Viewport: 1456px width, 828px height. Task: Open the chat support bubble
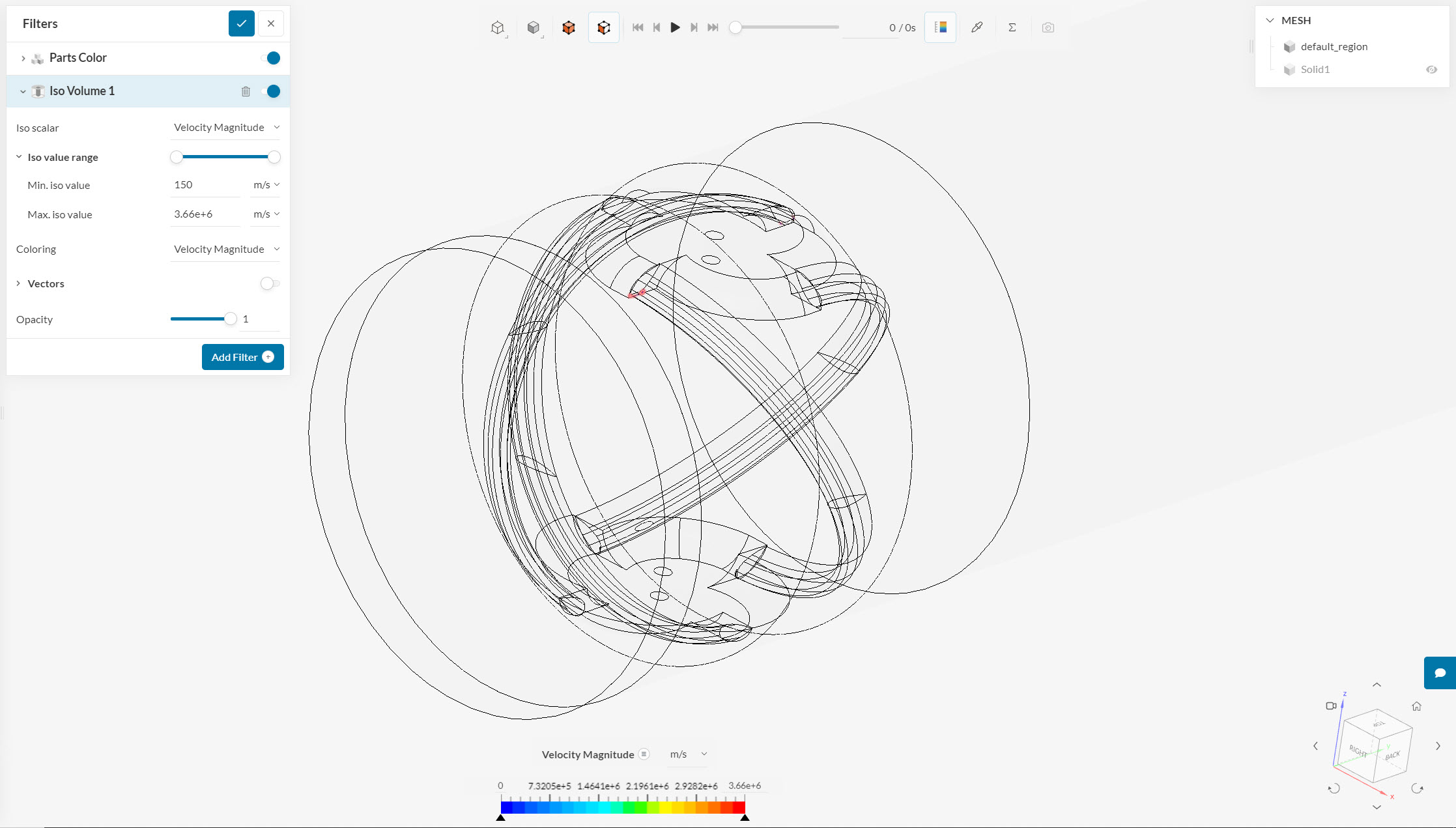(x=1440, y=673)
